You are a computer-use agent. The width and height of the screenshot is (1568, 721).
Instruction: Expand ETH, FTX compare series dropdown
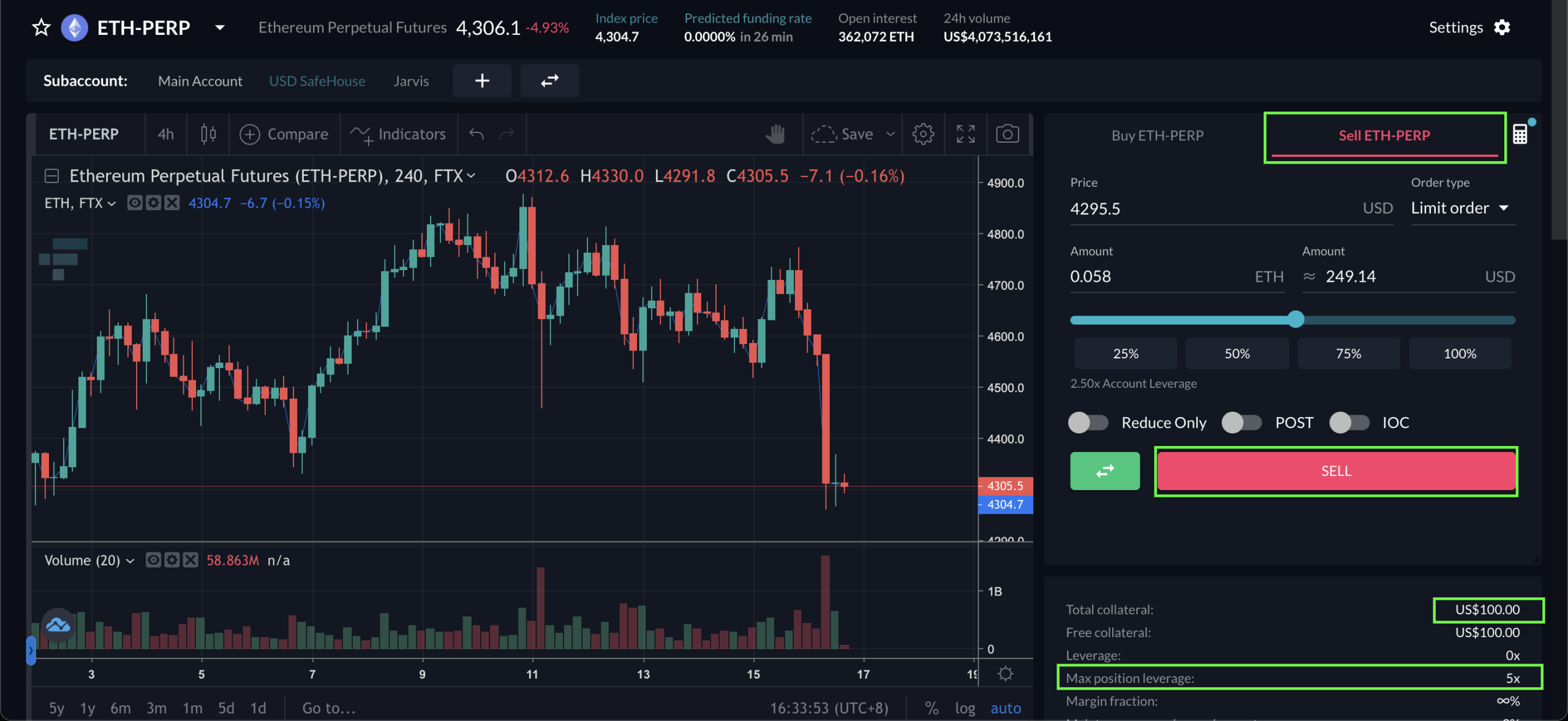click(111, 203)
